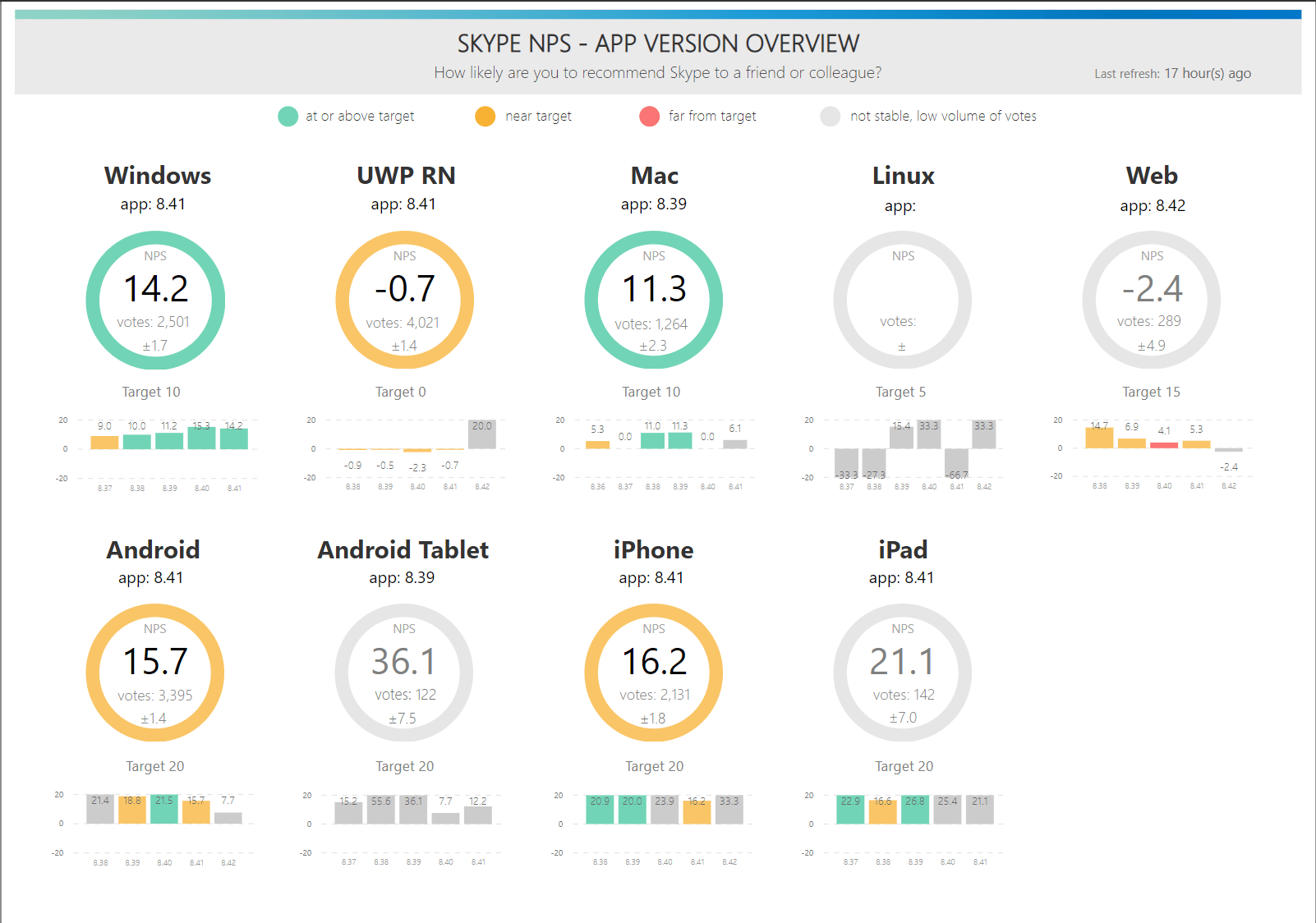
Task: Click the Mac chart green bar labeled 11.0
Action: (x=652, y=440)
